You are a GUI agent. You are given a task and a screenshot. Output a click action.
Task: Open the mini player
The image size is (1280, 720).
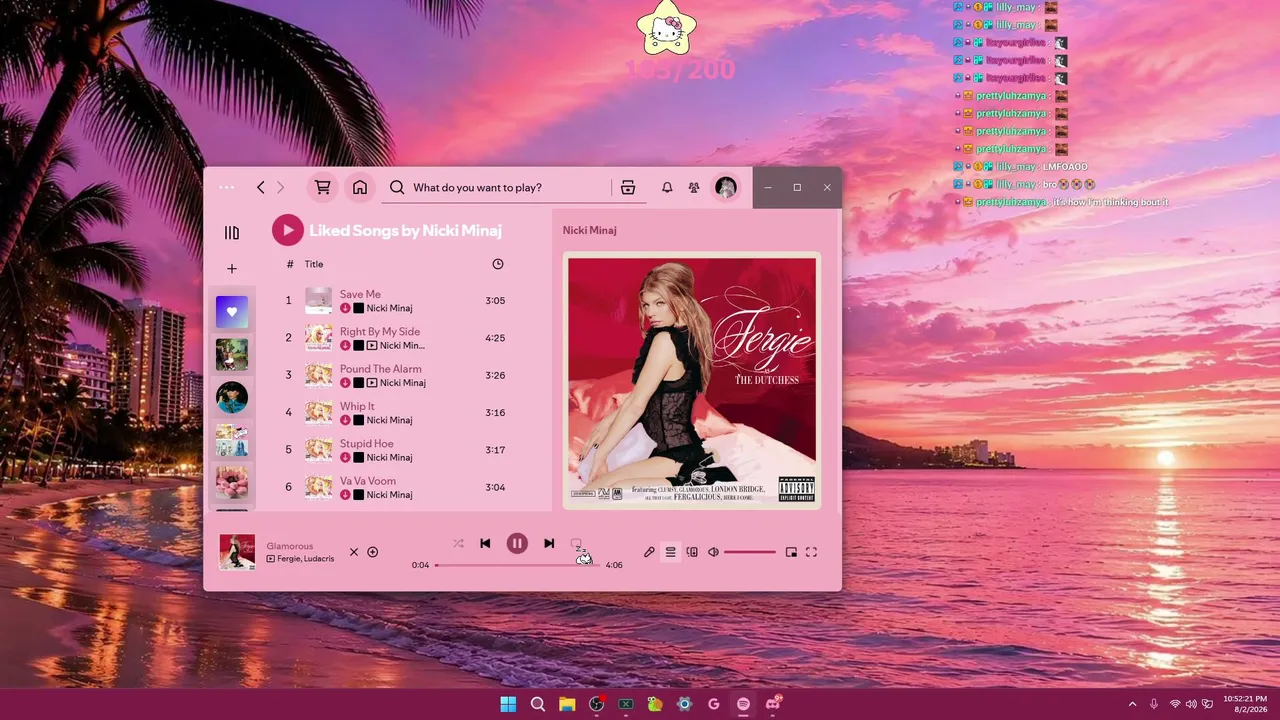point(791,552)
